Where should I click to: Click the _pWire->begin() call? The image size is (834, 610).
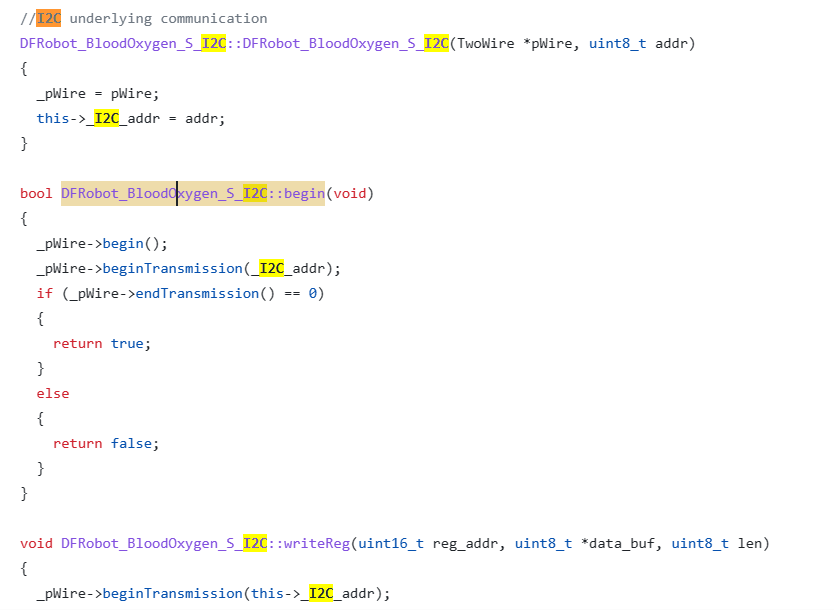pos(102,243)
